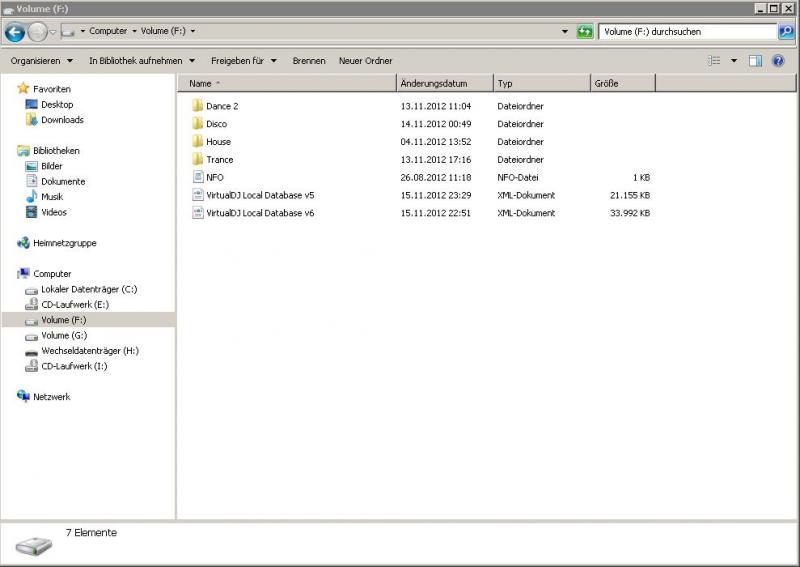Change view using the view mode icon
This screenshot has width=800, height=567.
[x=714, y=61]
